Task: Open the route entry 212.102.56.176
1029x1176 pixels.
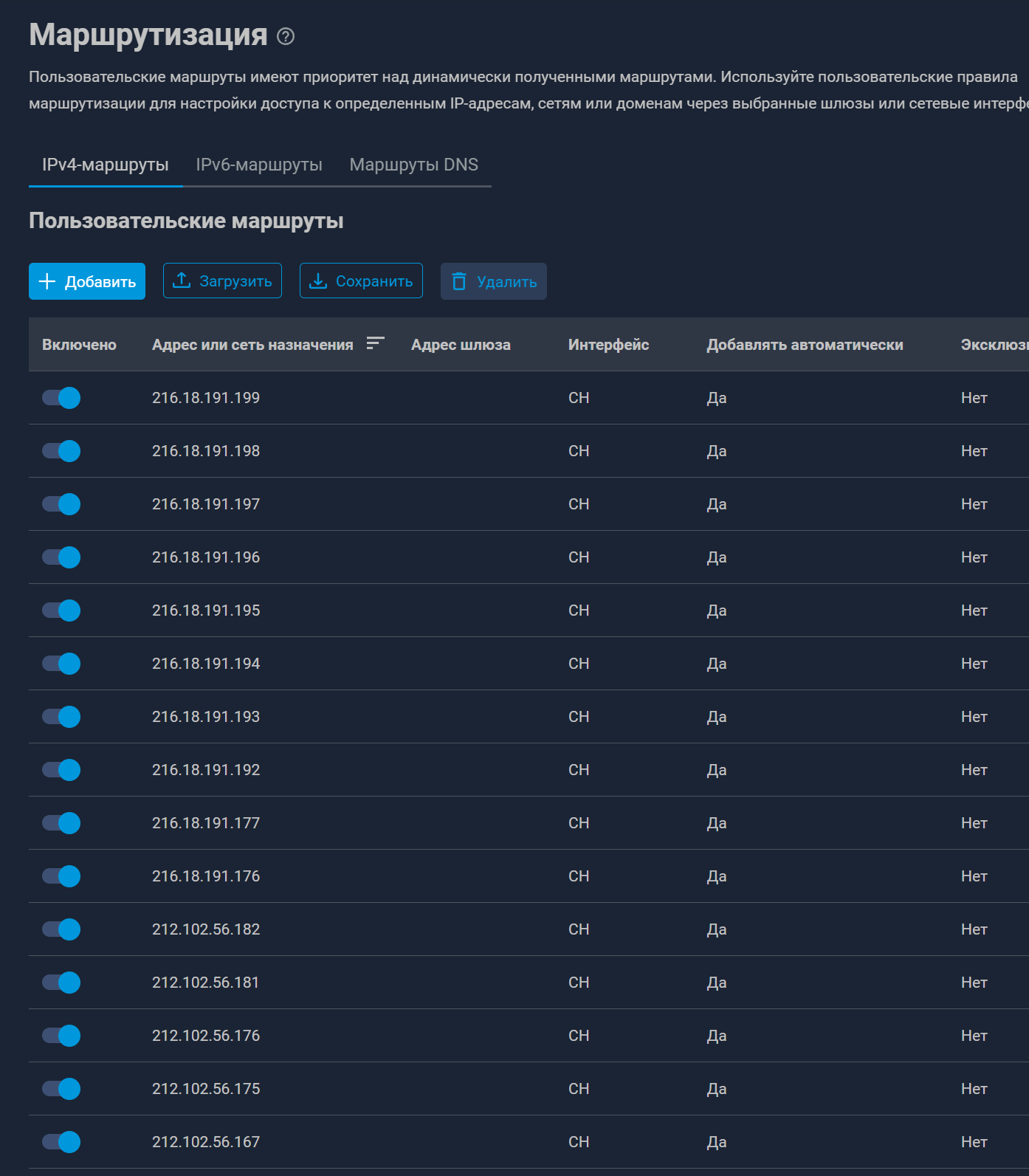Action: [206, 1036]
